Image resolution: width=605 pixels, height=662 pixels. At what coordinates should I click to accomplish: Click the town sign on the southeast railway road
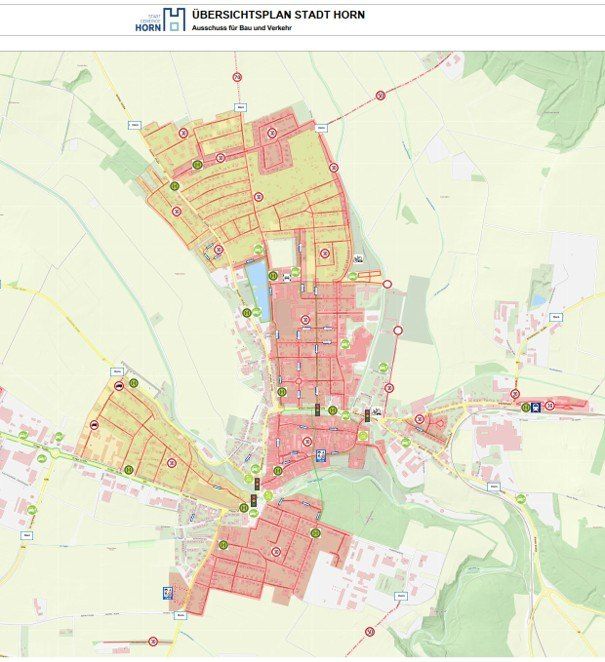[493, 487]
